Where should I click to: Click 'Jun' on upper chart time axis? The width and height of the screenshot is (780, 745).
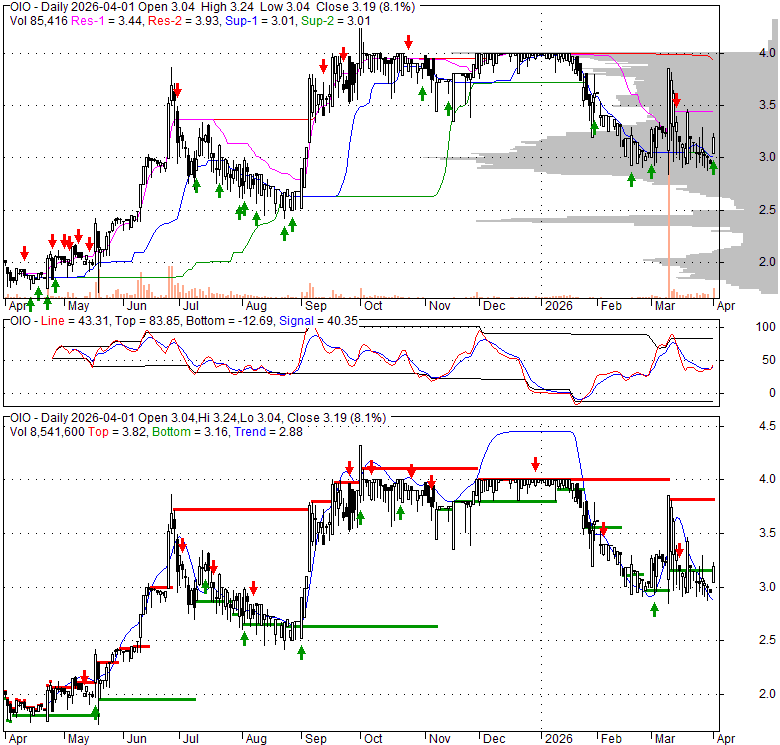[136, 305]
